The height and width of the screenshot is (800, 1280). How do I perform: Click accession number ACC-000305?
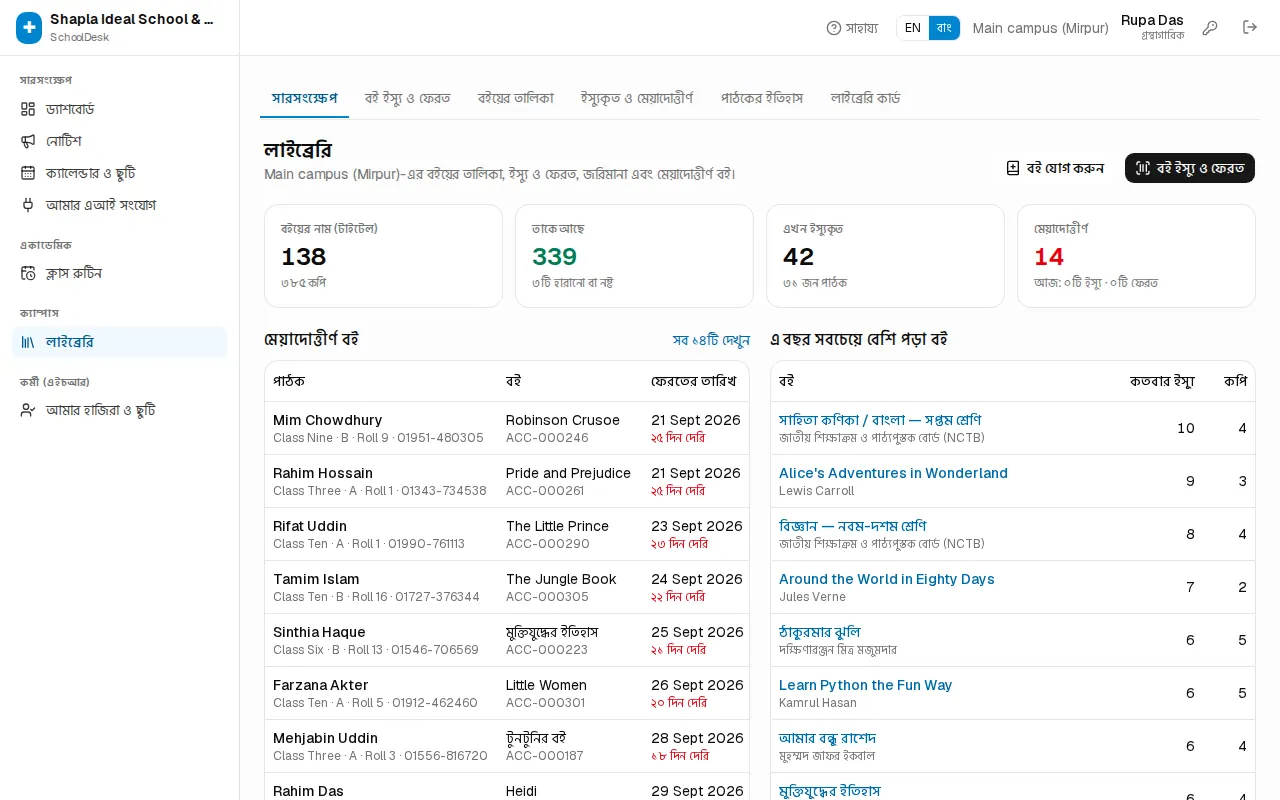[x=547, y=597]
